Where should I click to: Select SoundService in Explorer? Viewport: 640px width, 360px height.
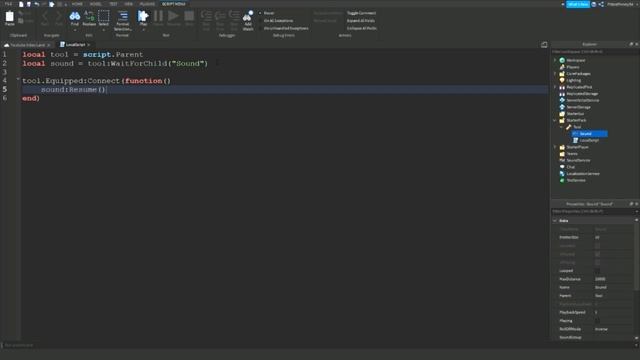coord(578,160)
